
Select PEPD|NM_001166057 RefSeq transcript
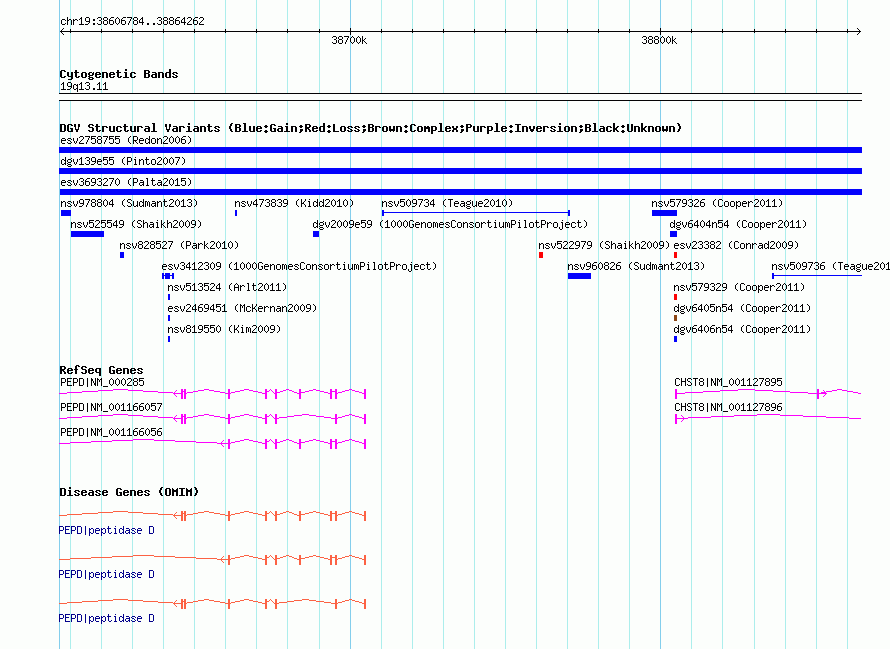(111, 407)
